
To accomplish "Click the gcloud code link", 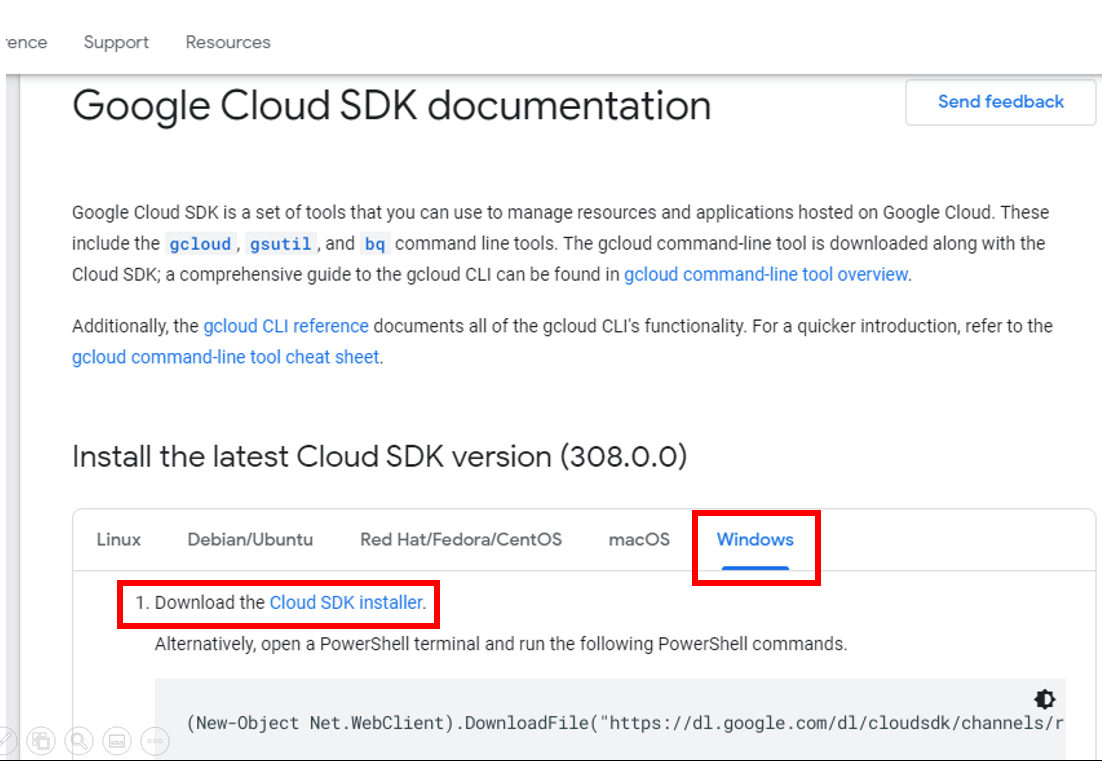I will coord(200,244).
